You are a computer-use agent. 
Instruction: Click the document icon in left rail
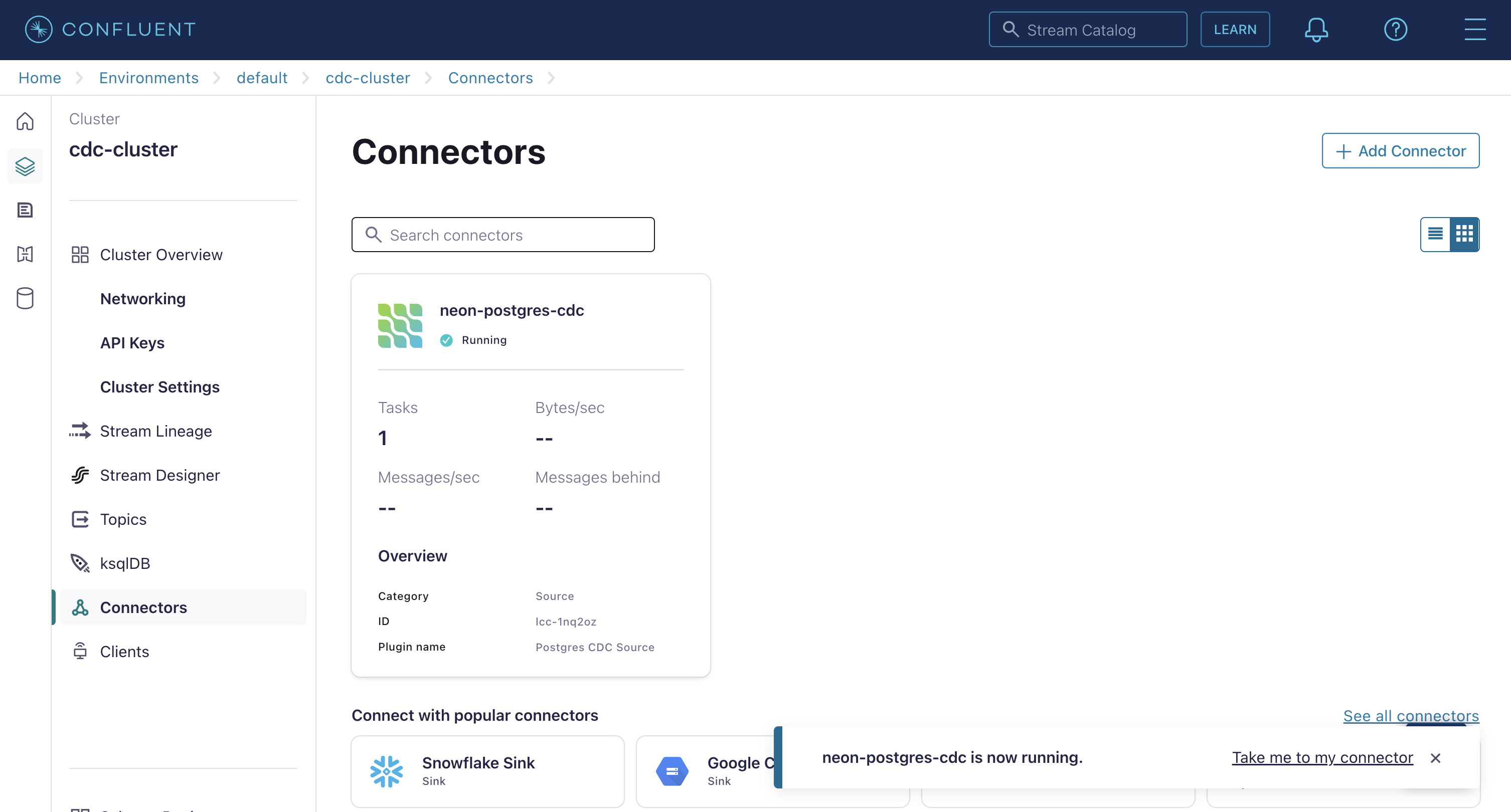25,210
